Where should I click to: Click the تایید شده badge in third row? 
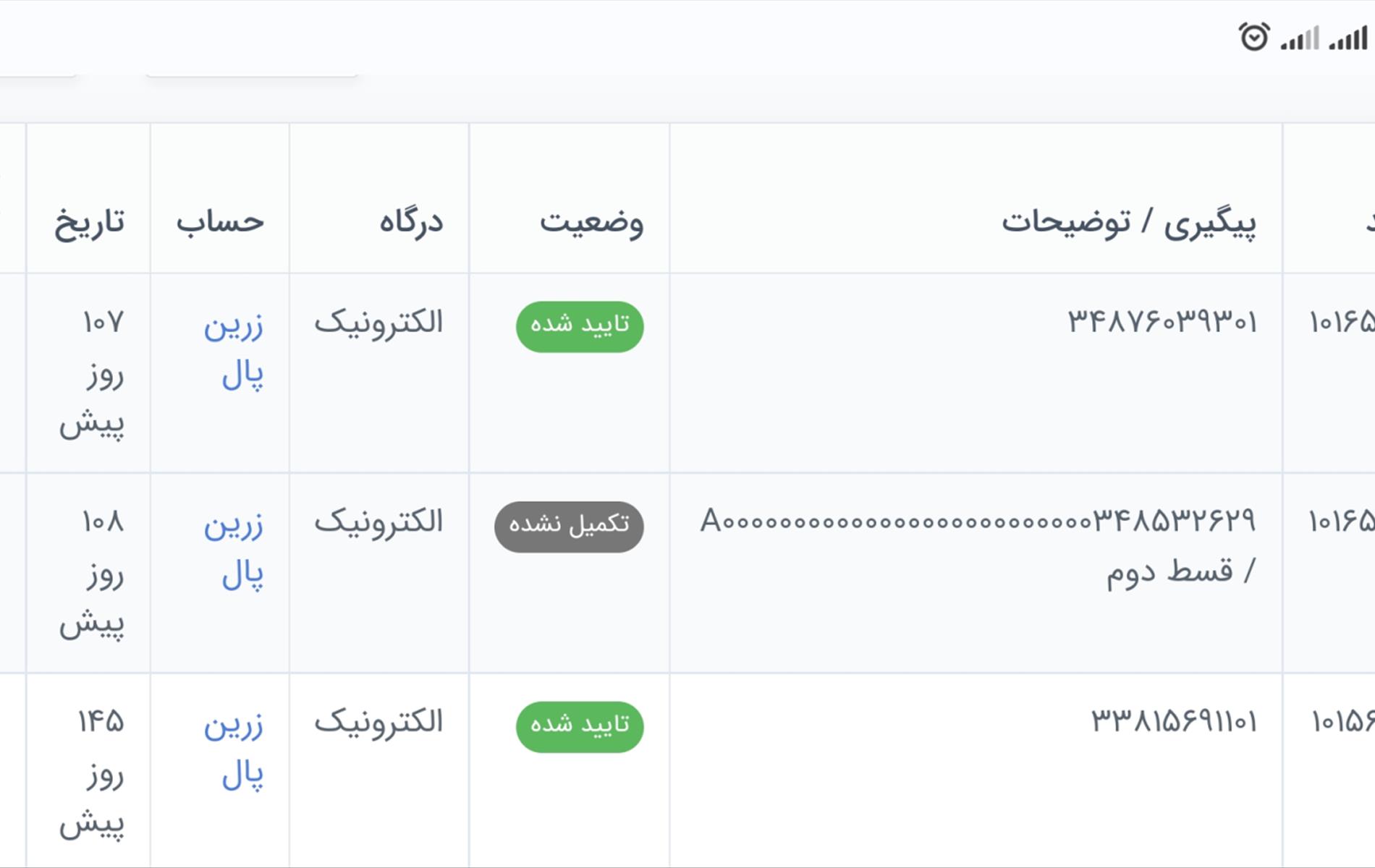580,727
